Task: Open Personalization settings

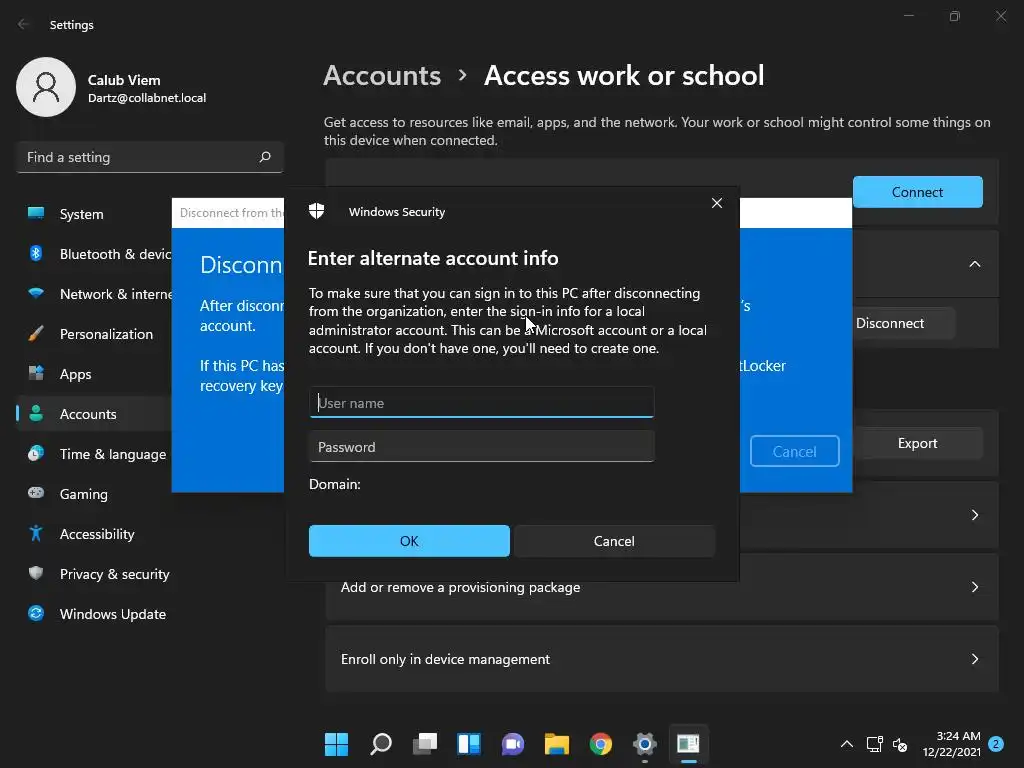Action: (x=94, y=334)
